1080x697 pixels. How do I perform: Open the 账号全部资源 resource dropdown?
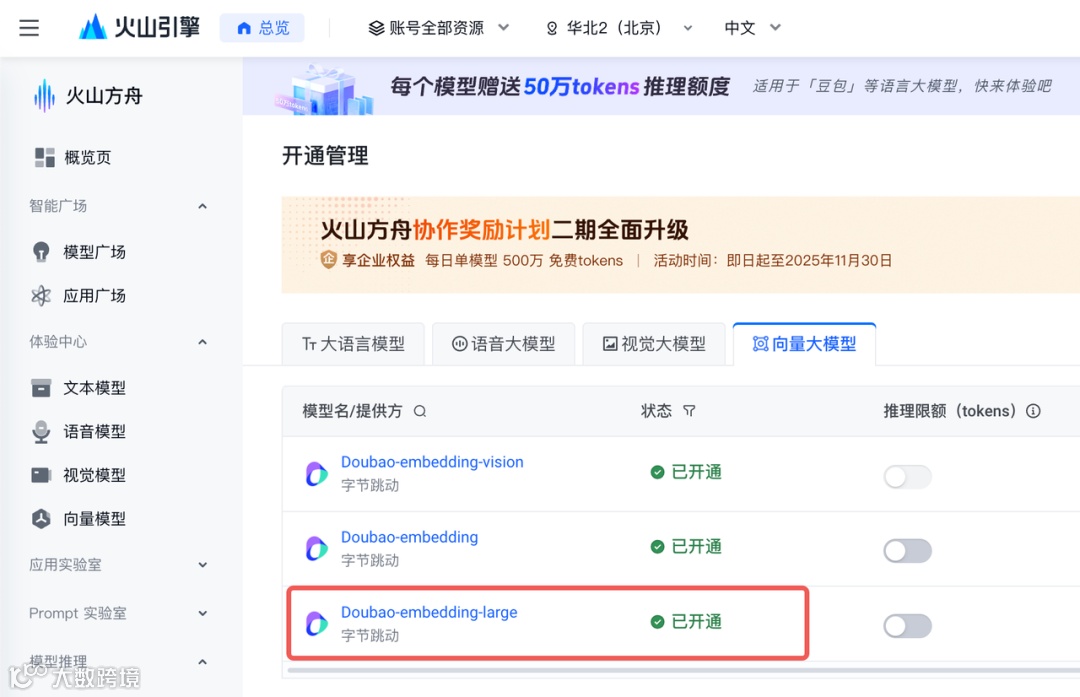coord(439,28)
